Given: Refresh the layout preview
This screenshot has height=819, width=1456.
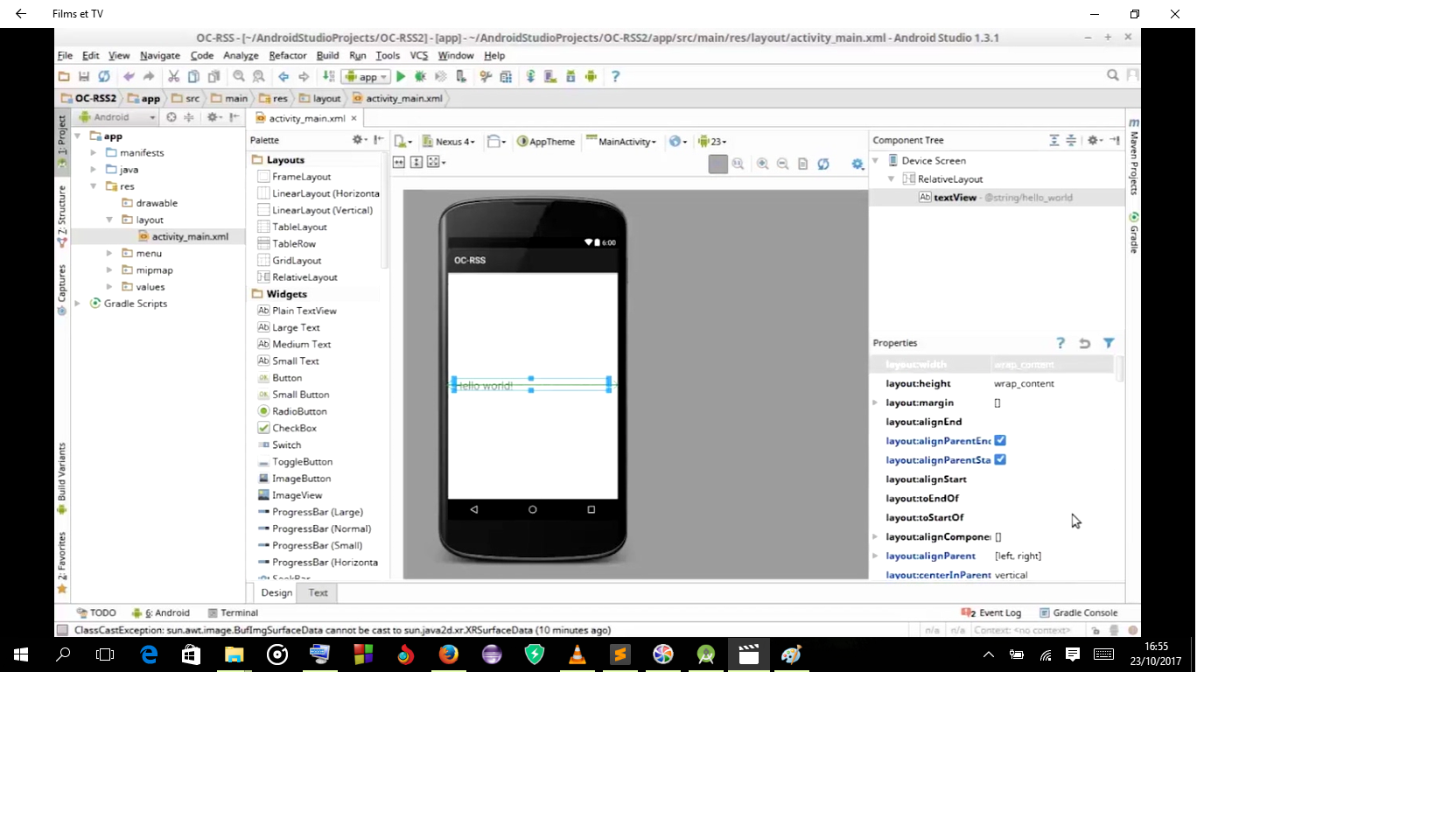Looking at the screenshot, I should pyautogui.click(x=823, y=164).
